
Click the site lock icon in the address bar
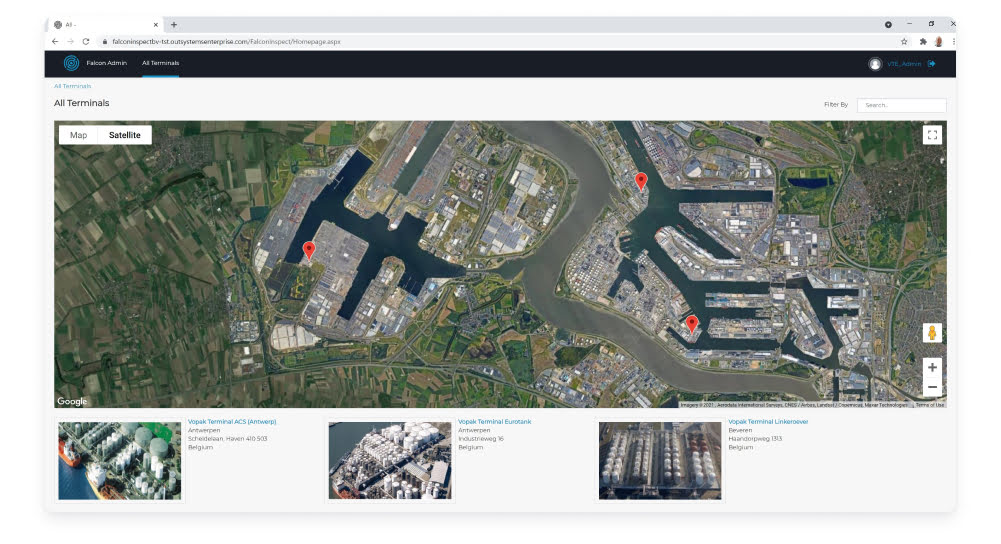105,42
